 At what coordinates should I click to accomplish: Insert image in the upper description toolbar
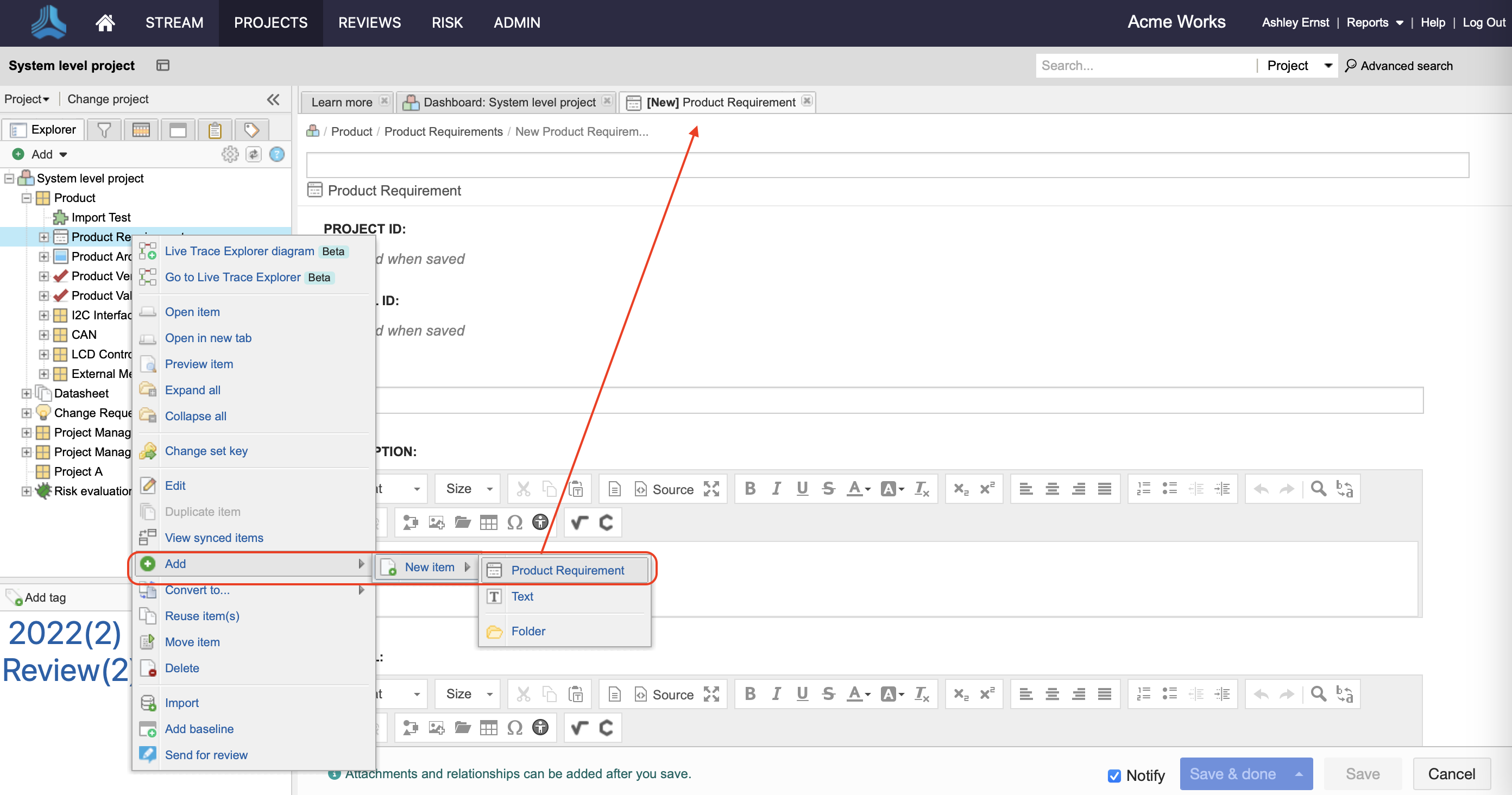click(x=436, y=522)
